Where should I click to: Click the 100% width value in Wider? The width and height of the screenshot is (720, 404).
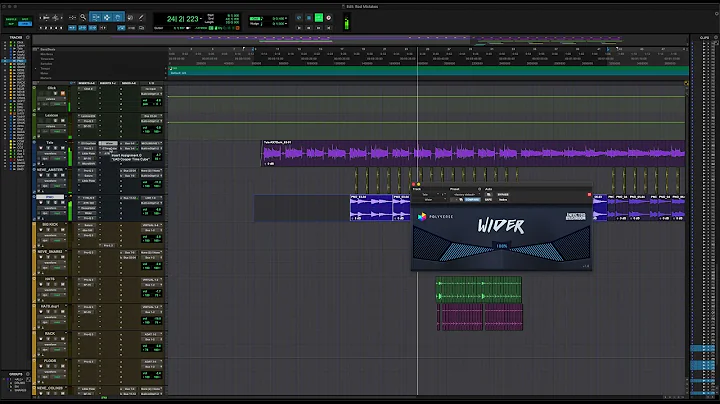501,246
